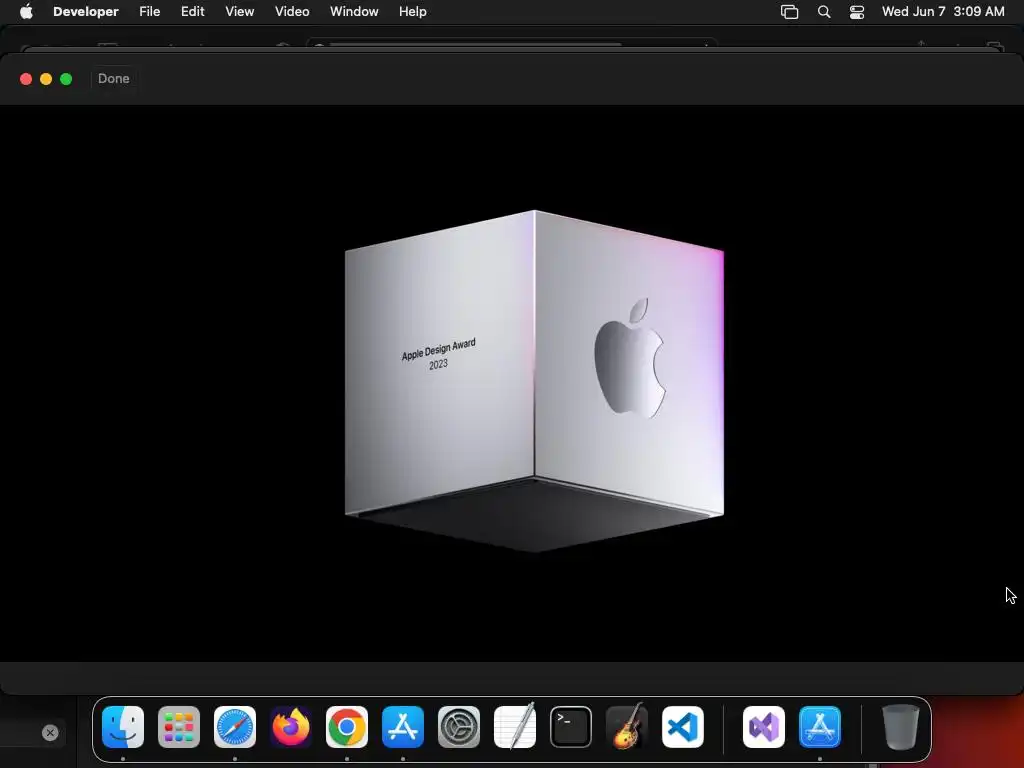Minimize the video window with yellow button
This screenshot has width=1024, height=768.
46,79
